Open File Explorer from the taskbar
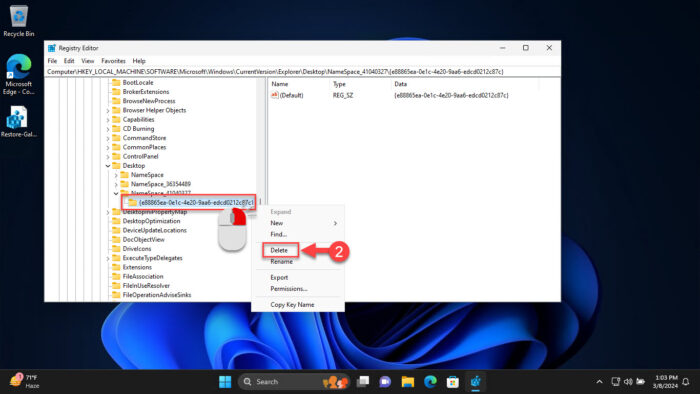This screenshot has height=394, width=700. point(408,382)
